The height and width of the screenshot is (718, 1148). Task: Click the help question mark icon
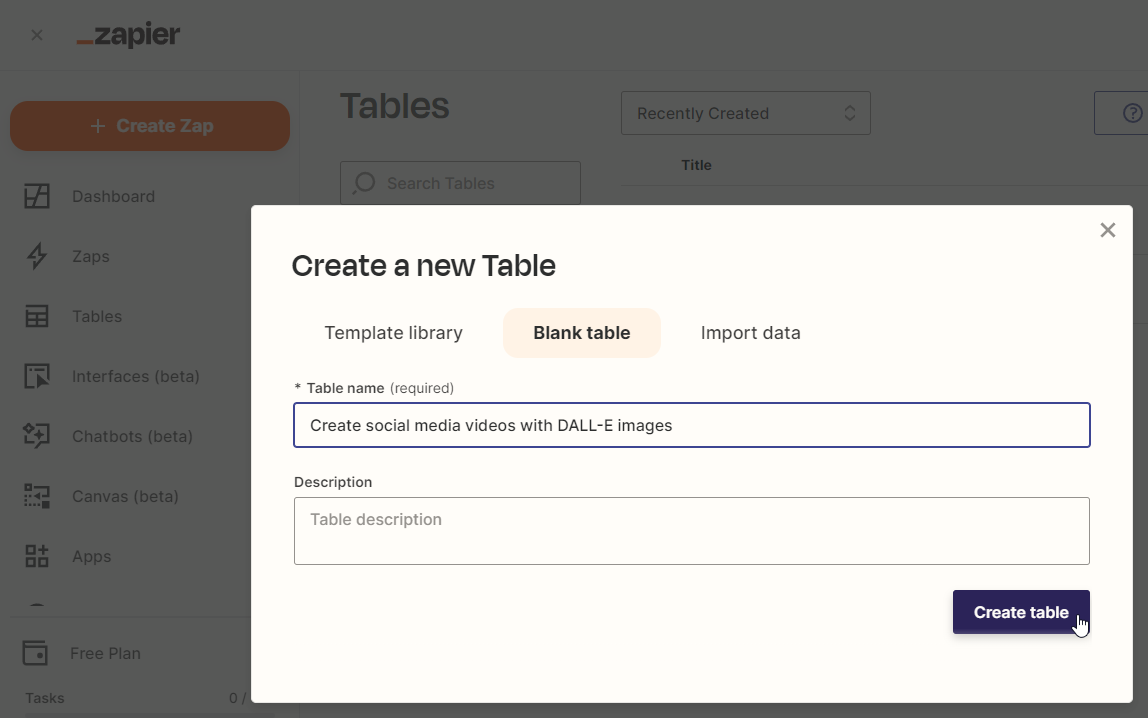1132,113
